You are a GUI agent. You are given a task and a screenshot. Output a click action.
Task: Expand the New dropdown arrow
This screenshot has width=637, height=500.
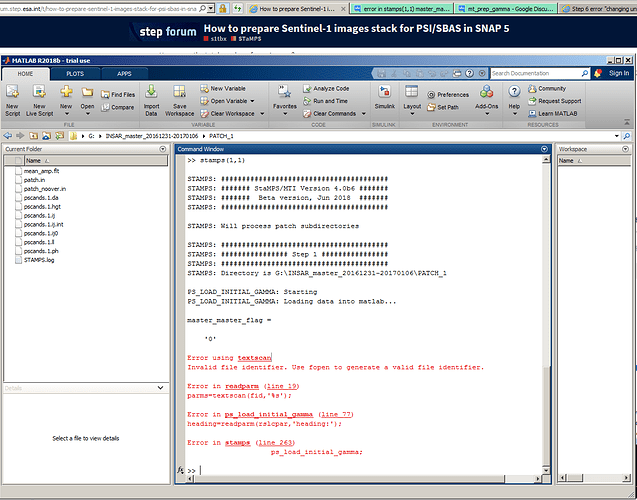[66, 114]
